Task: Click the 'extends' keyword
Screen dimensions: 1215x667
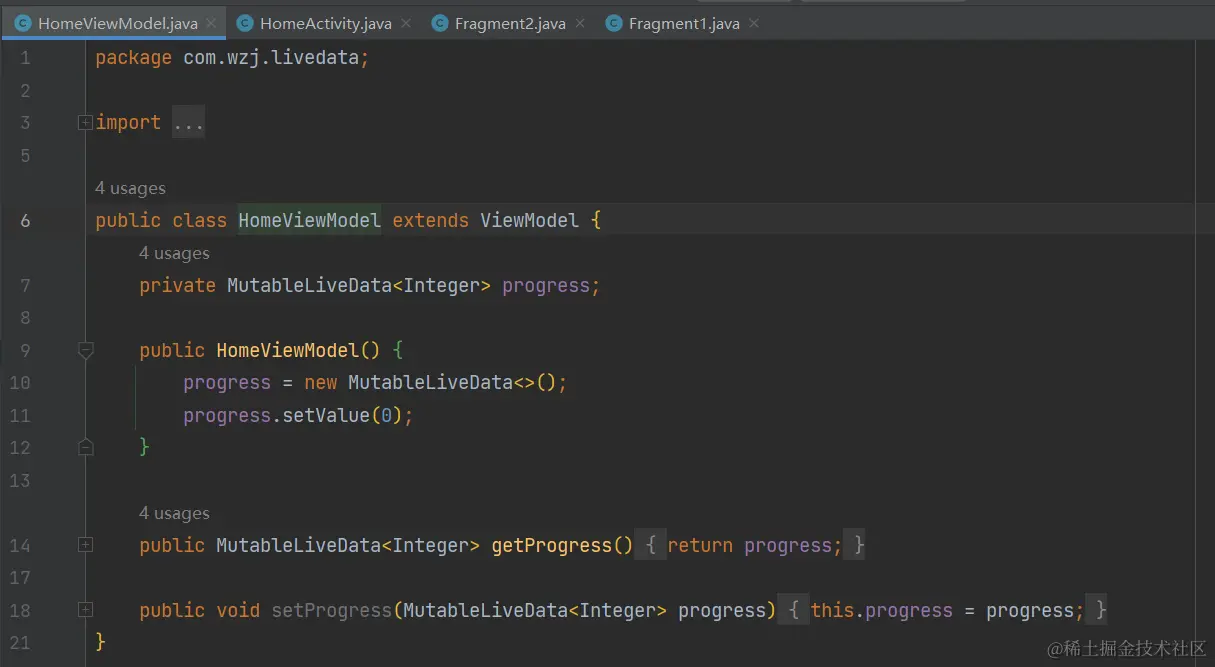Action: [x=430, y=220]
